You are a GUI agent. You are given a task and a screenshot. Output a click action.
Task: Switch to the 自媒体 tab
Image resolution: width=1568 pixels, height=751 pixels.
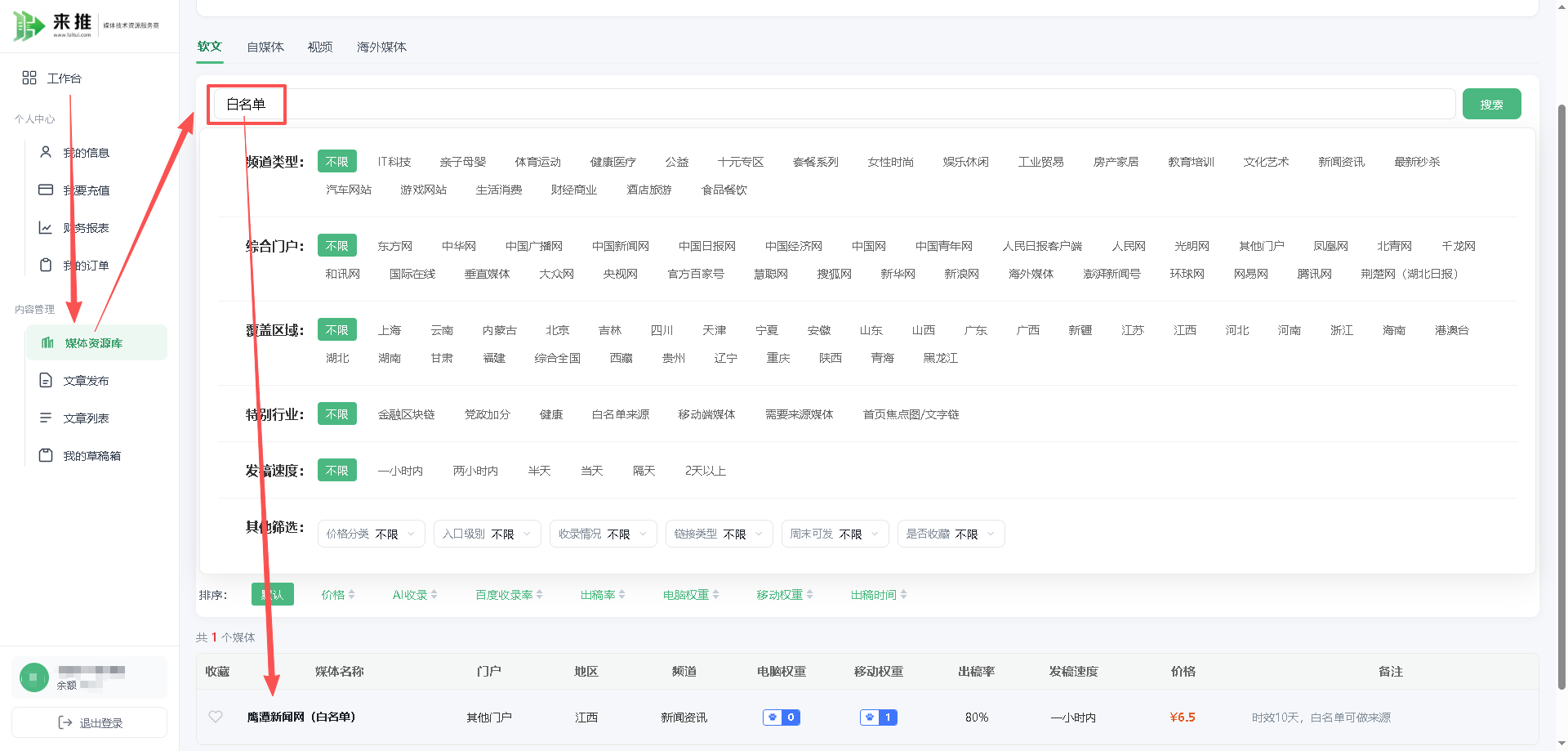265,47
